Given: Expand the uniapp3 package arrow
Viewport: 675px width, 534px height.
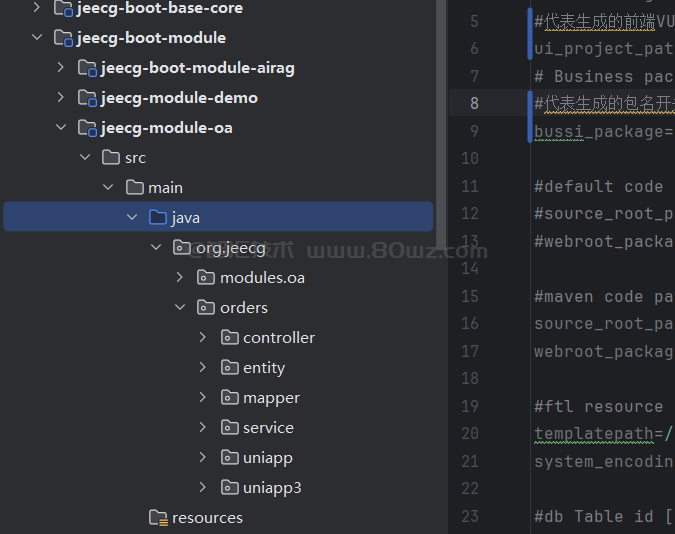Looking at the screenshot, I should tap(203, 487).
